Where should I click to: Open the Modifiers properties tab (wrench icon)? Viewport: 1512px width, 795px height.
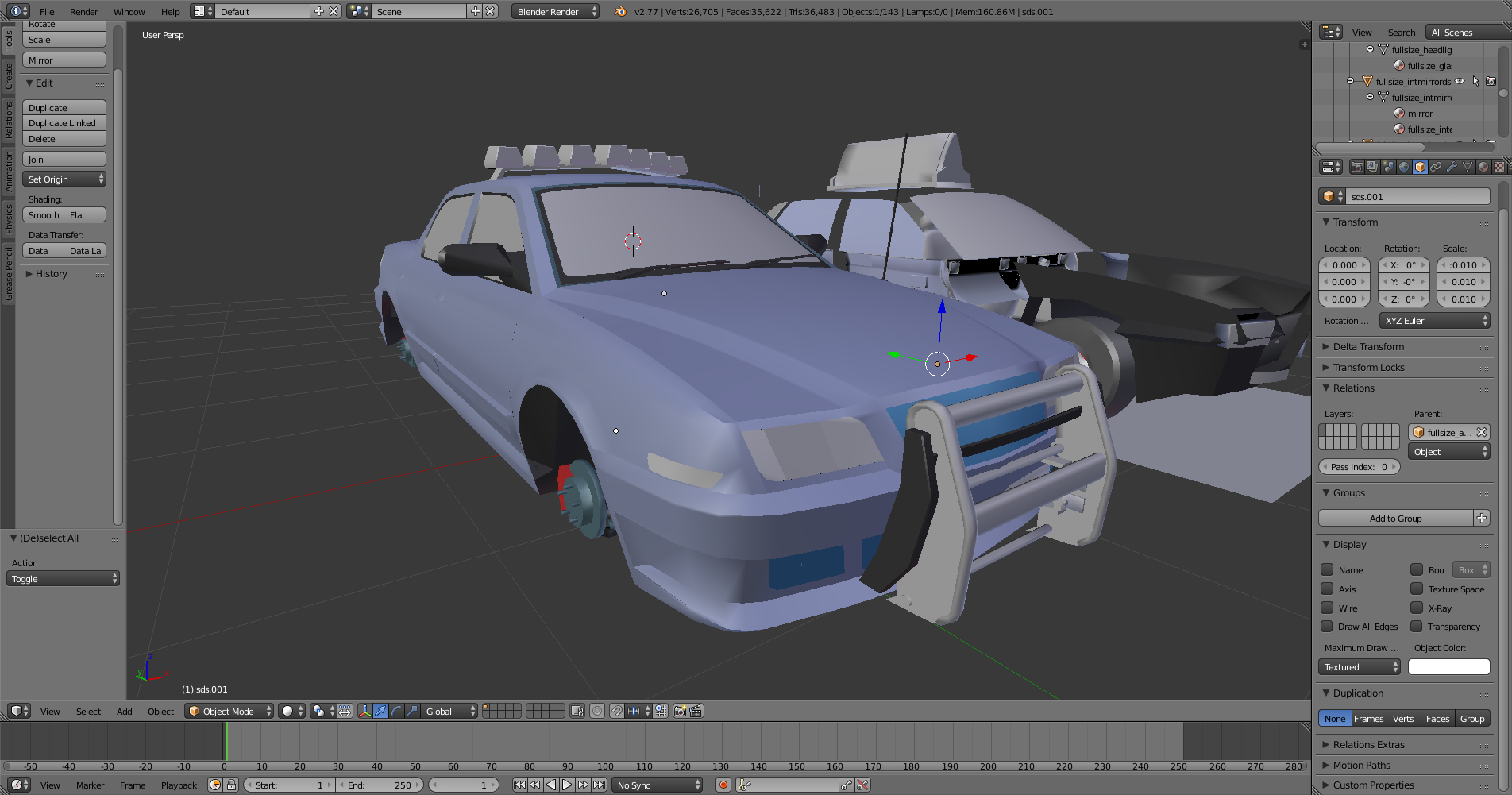(x=1452, y=167)
